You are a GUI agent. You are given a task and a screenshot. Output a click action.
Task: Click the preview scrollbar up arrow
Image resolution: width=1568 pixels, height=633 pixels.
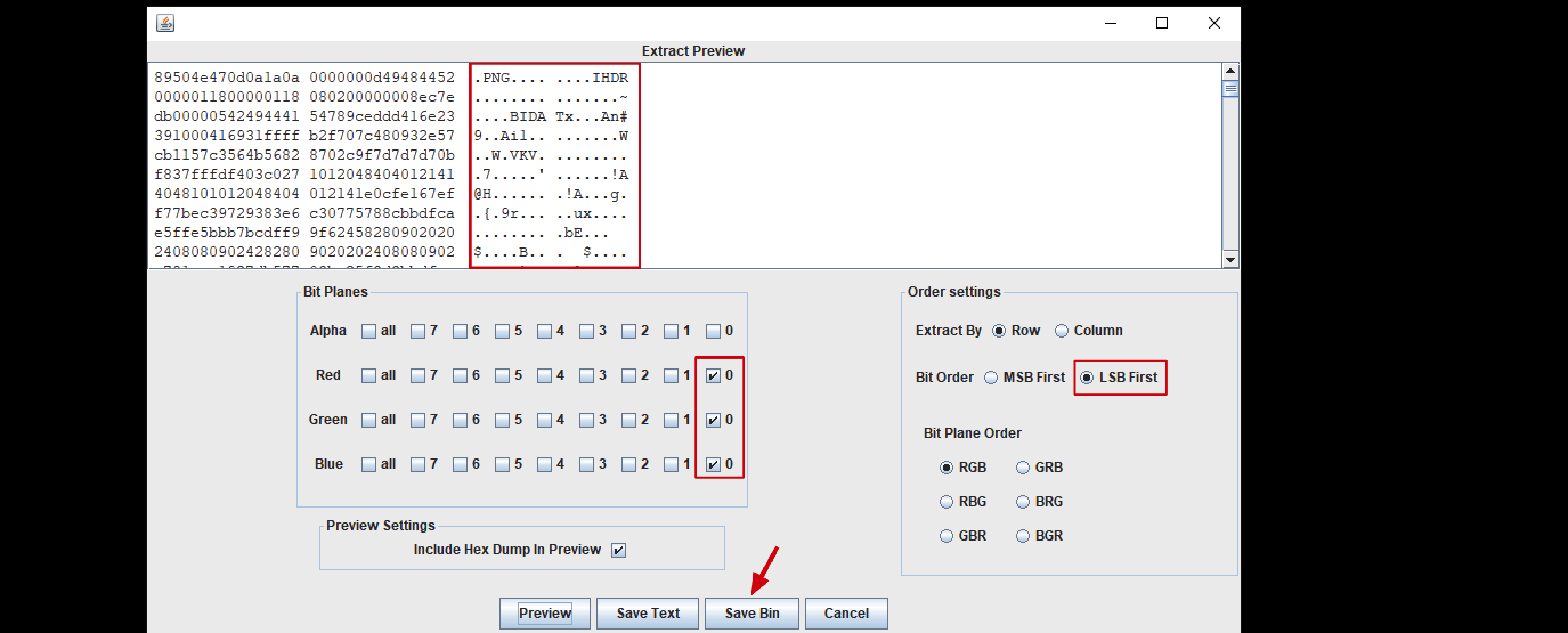click(x=1230, y=71)
